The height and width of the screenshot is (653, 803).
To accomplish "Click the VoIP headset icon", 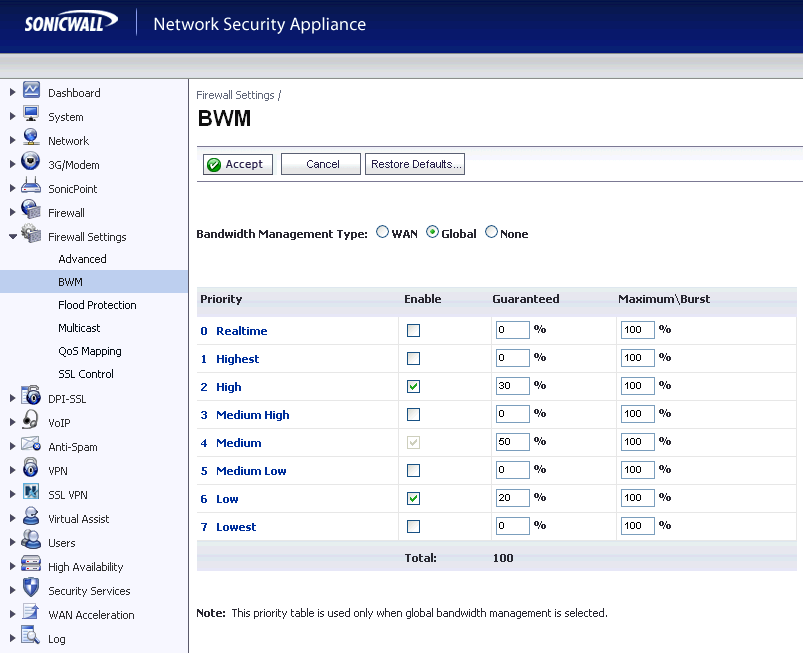I will 31,422.
